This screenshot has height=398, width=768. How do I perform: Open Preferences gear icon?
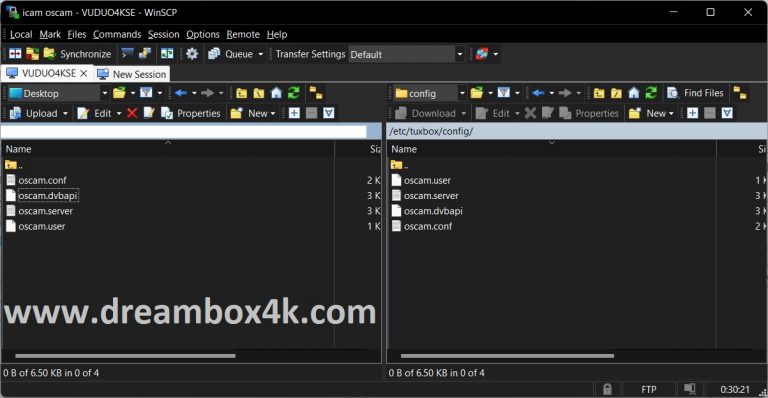pyautogui.click(x=192, y=54)
